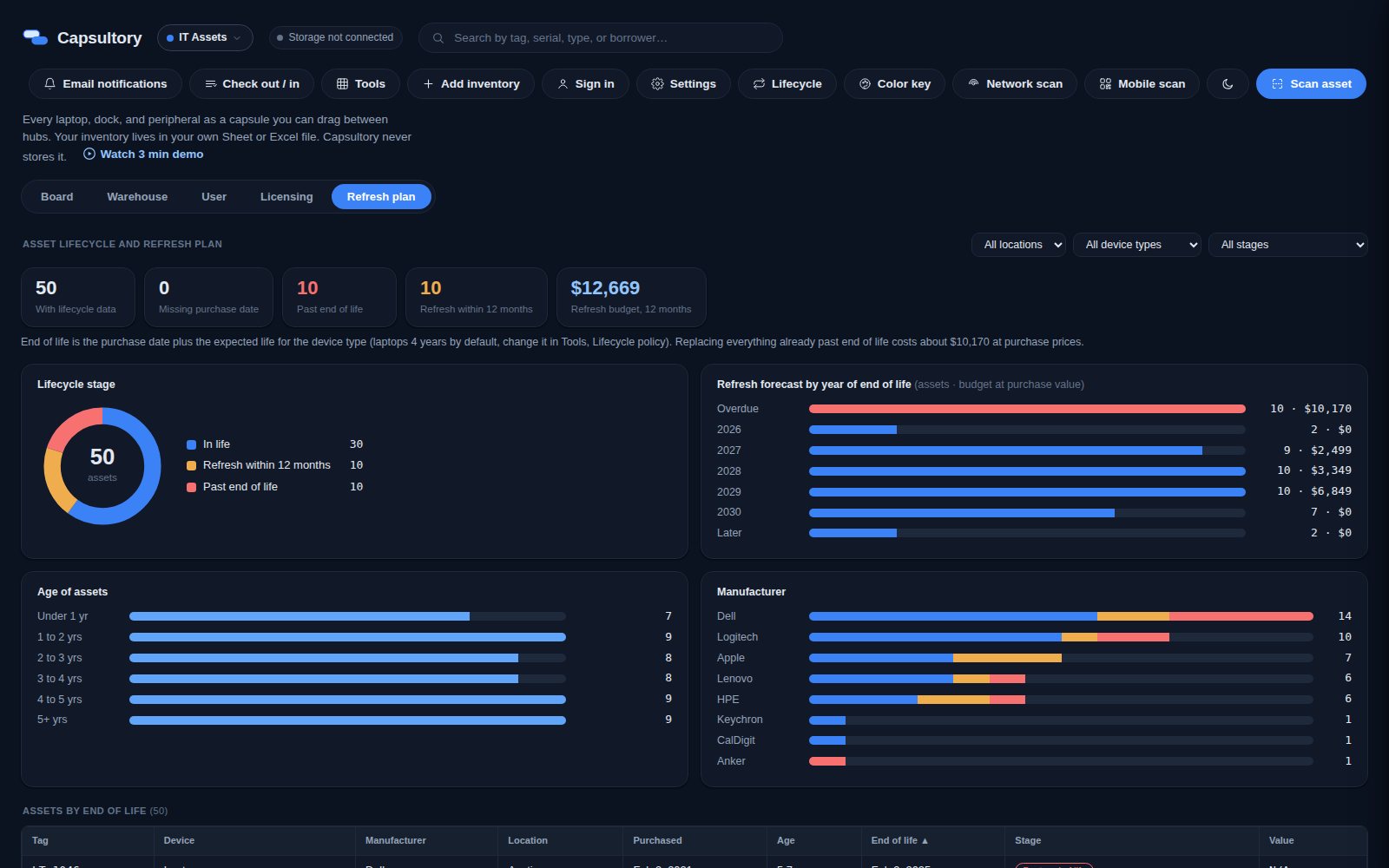Click the blue In life legend swatch
The height and width of the screenshot is (868, 1389).
(x=191, y=444)
